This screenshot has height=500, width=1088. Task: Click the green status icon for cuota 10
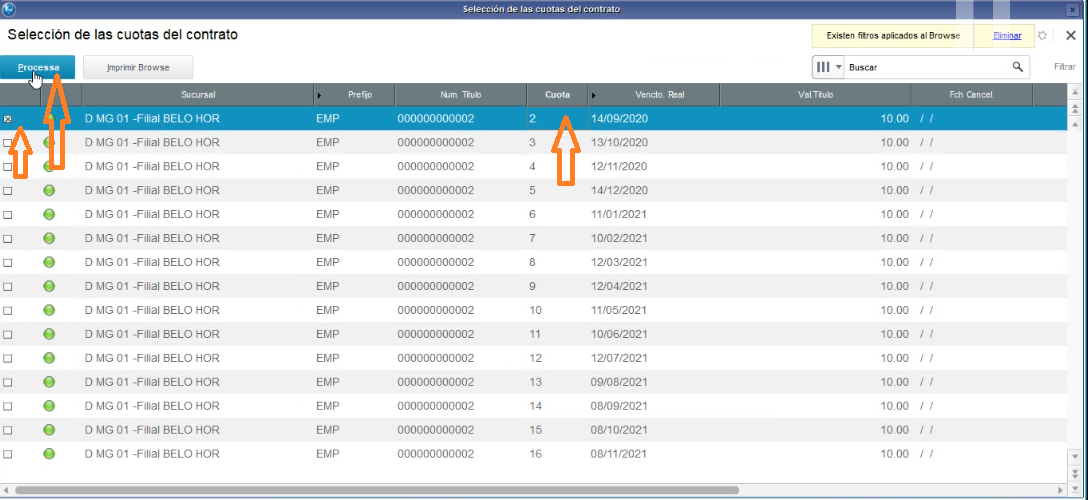tap(49, 310)
